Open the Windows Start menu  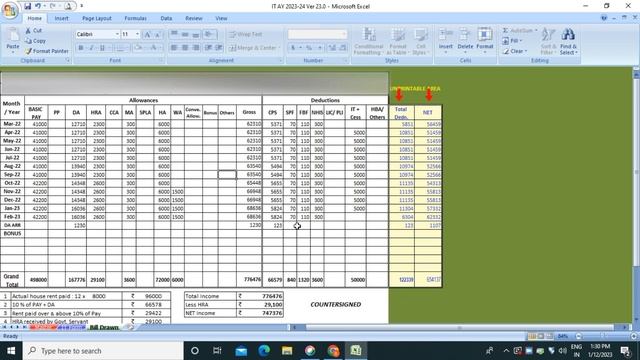tap(11, 351)
